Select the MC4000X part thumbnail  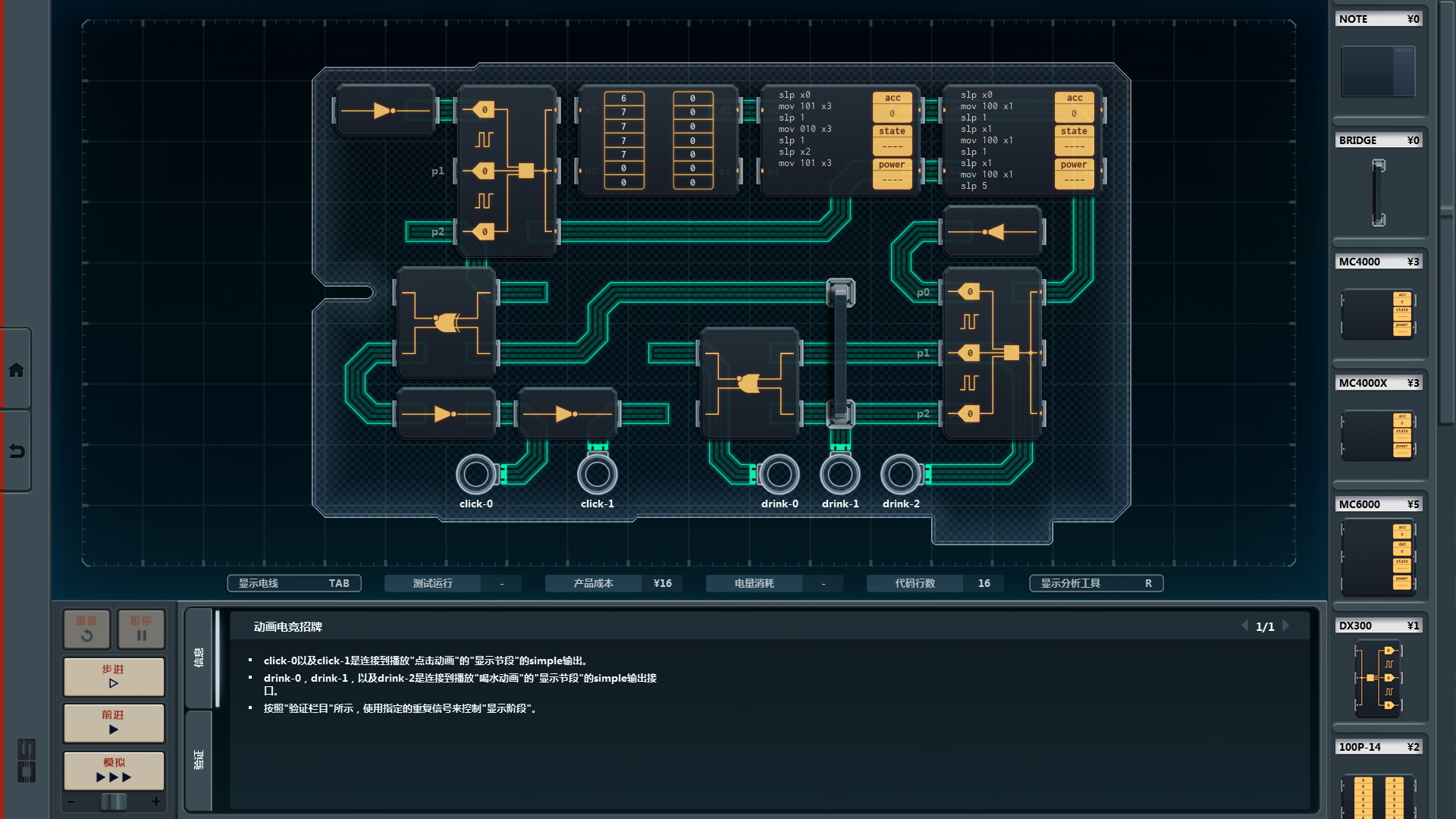tap(1378, 435)
